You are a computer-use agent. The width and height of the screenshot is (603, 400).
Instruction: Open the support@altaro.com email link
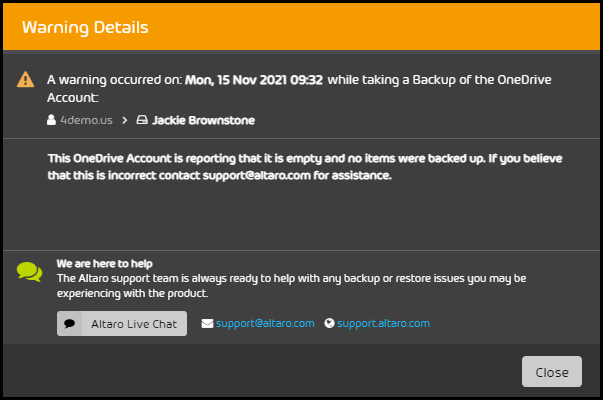(x=265, y=323)
